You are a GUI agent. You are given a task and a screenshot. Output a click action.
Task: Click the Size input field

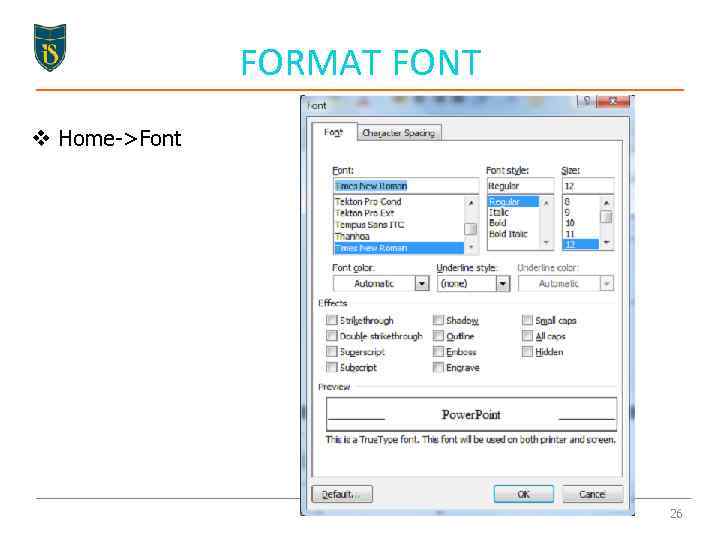(x=588, y=186)
